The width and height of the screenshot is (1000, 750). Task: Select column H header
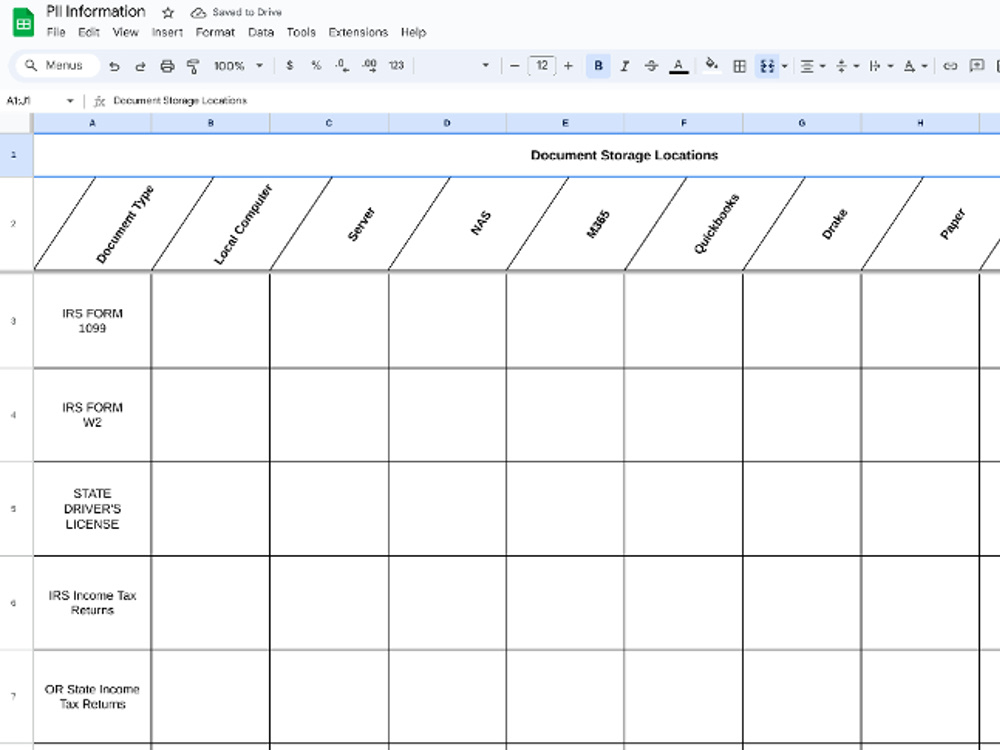click(x=920, y=123)
